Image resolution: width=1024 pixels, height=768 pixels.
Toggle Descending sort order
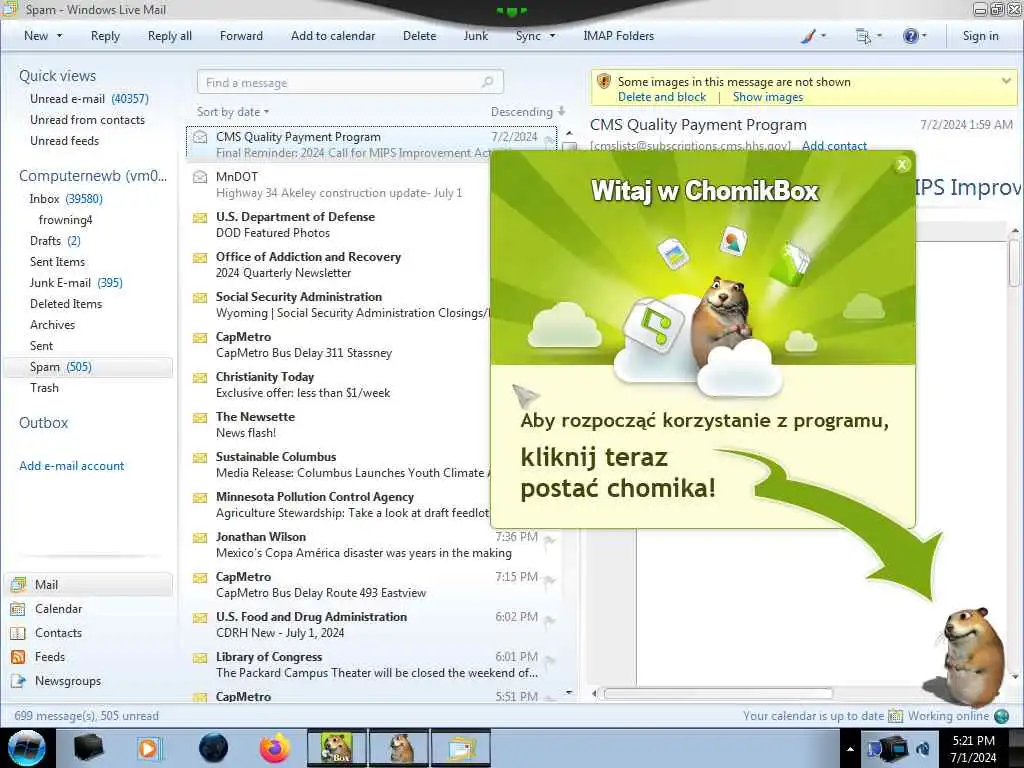[x=528, y=112]
